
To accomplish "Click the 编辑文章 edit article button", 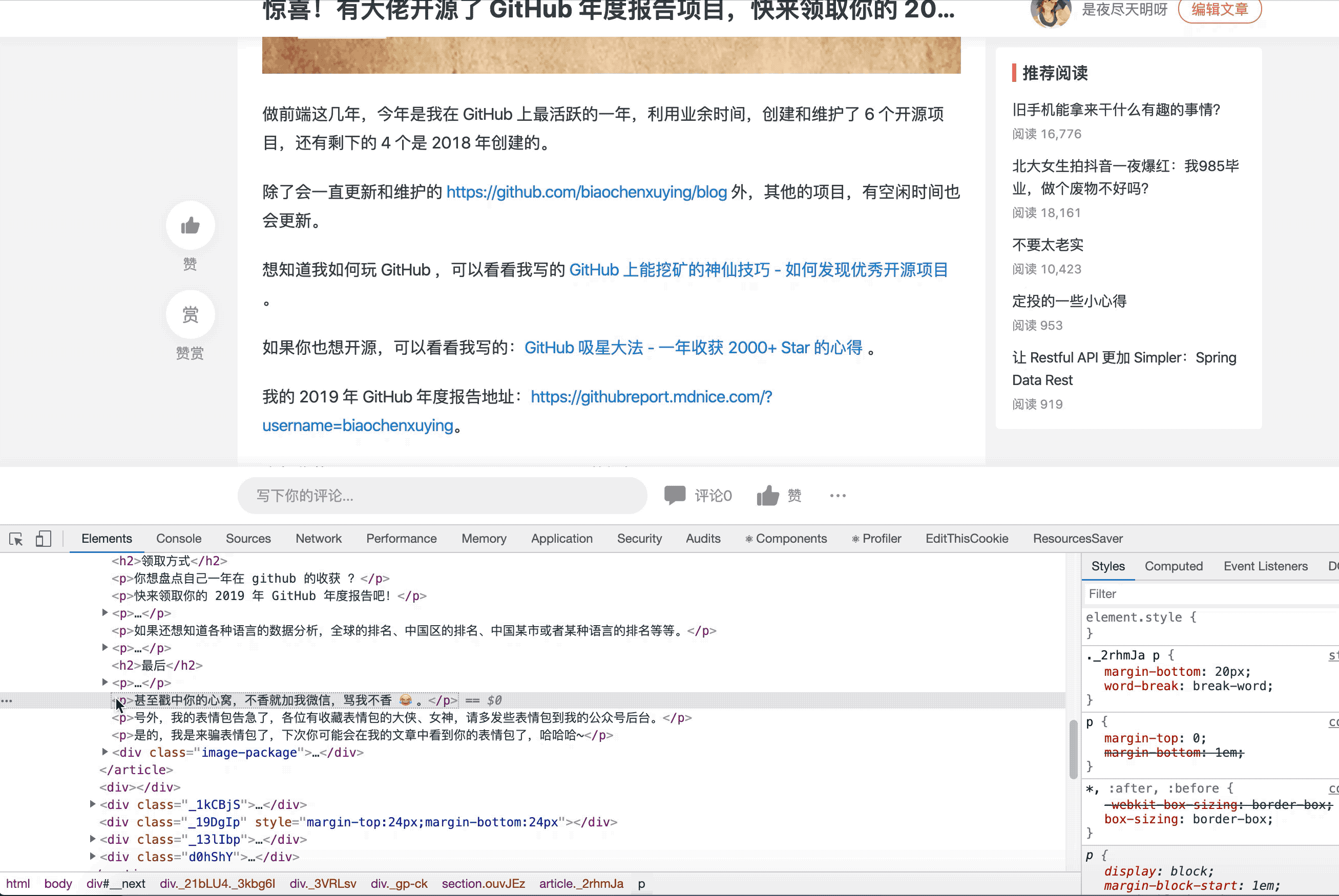I will point(1220,10).
